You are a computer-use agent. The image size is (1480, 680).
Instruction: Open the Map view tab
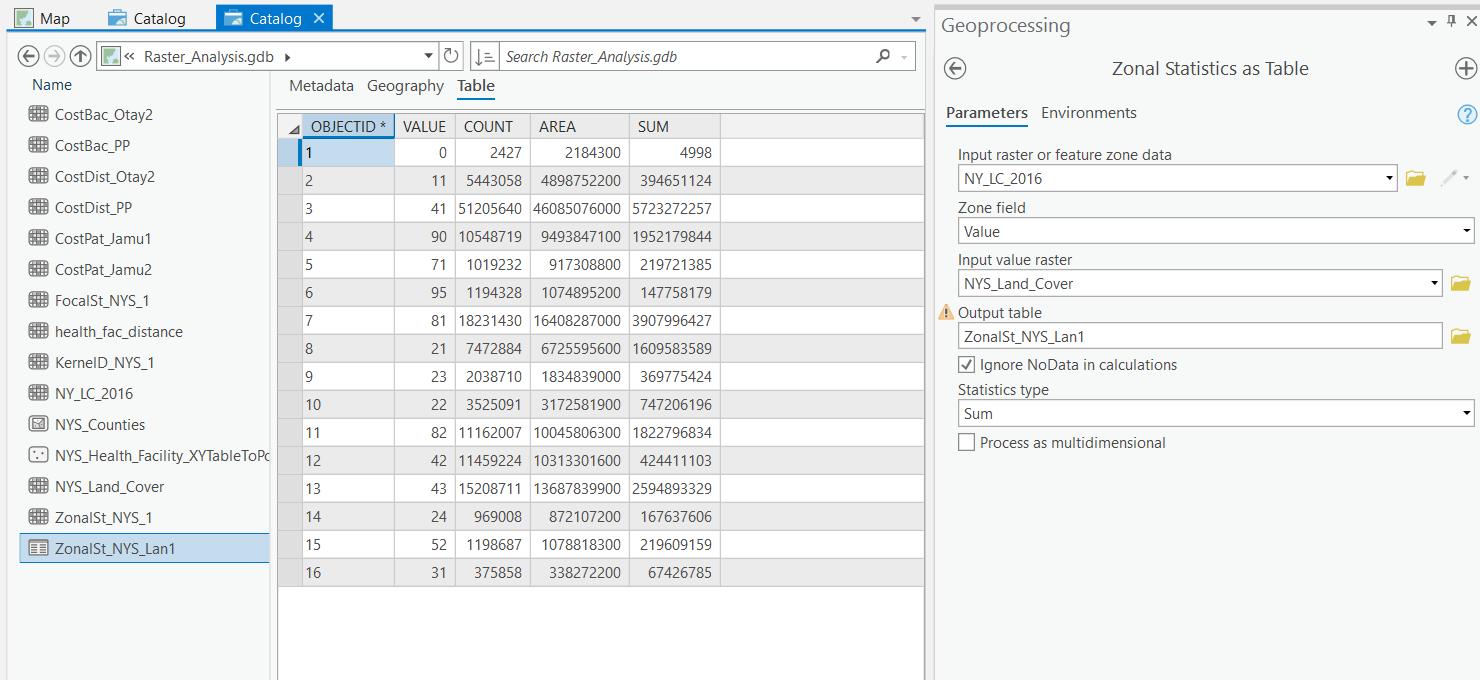tap(44, 18)
